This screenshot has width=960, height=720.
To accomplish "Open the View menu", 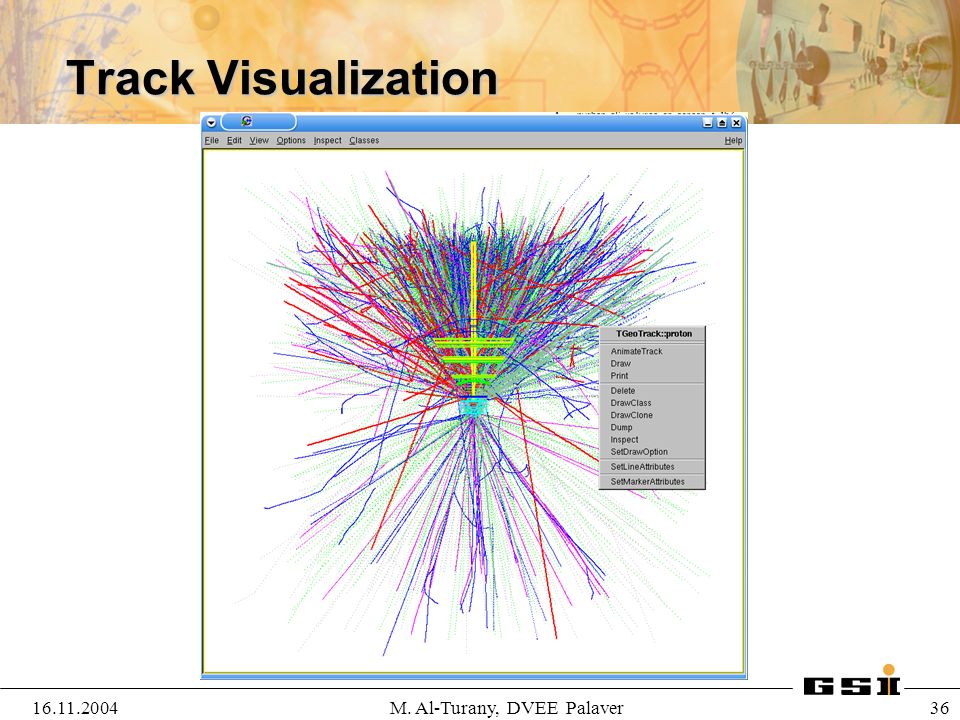I will point(259,140).
